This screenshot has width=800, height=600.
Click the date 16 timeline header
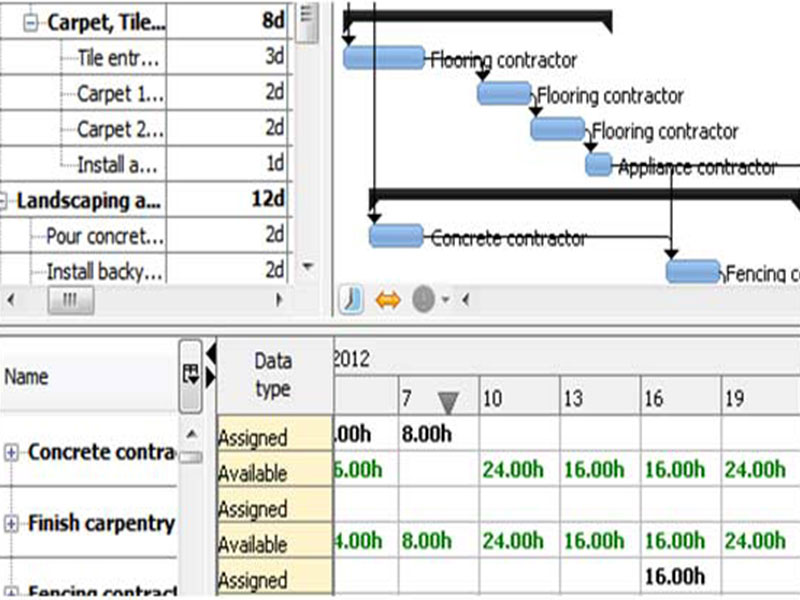pos(681,397)
